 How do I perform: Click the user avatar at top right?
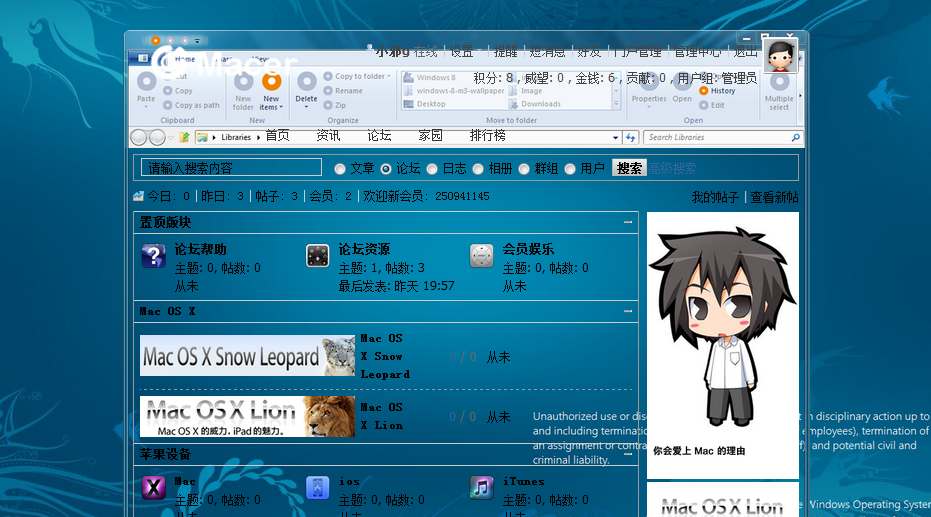click(780, 55)
